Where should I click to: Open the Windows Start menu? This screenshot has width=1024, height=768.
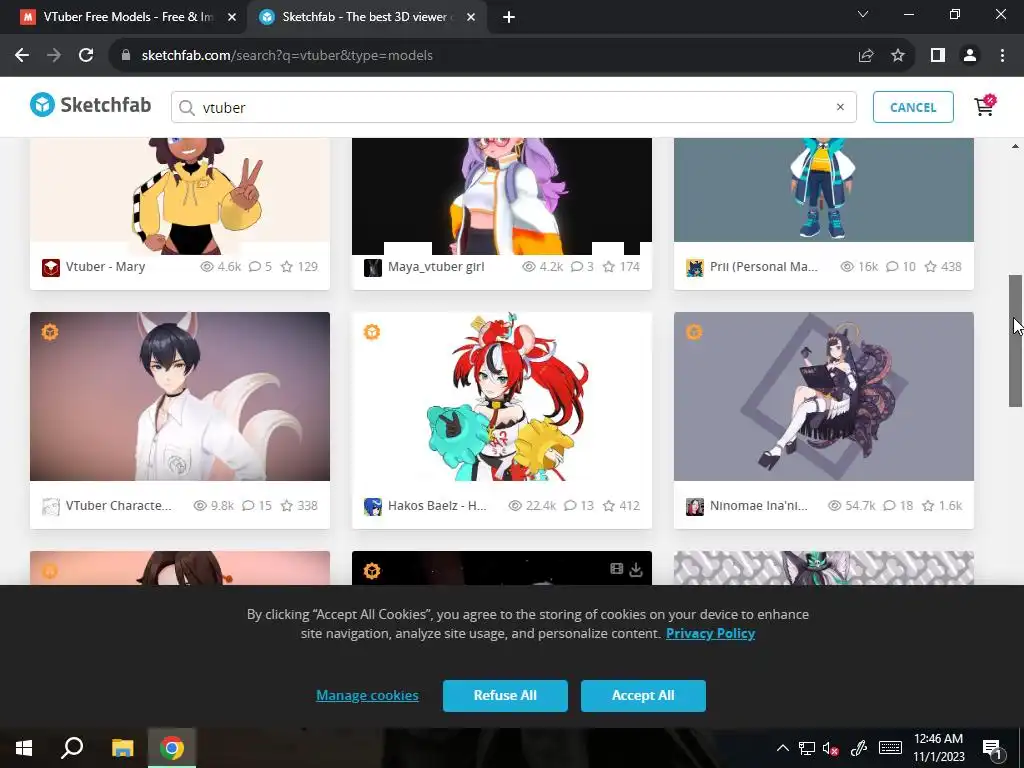24,748
